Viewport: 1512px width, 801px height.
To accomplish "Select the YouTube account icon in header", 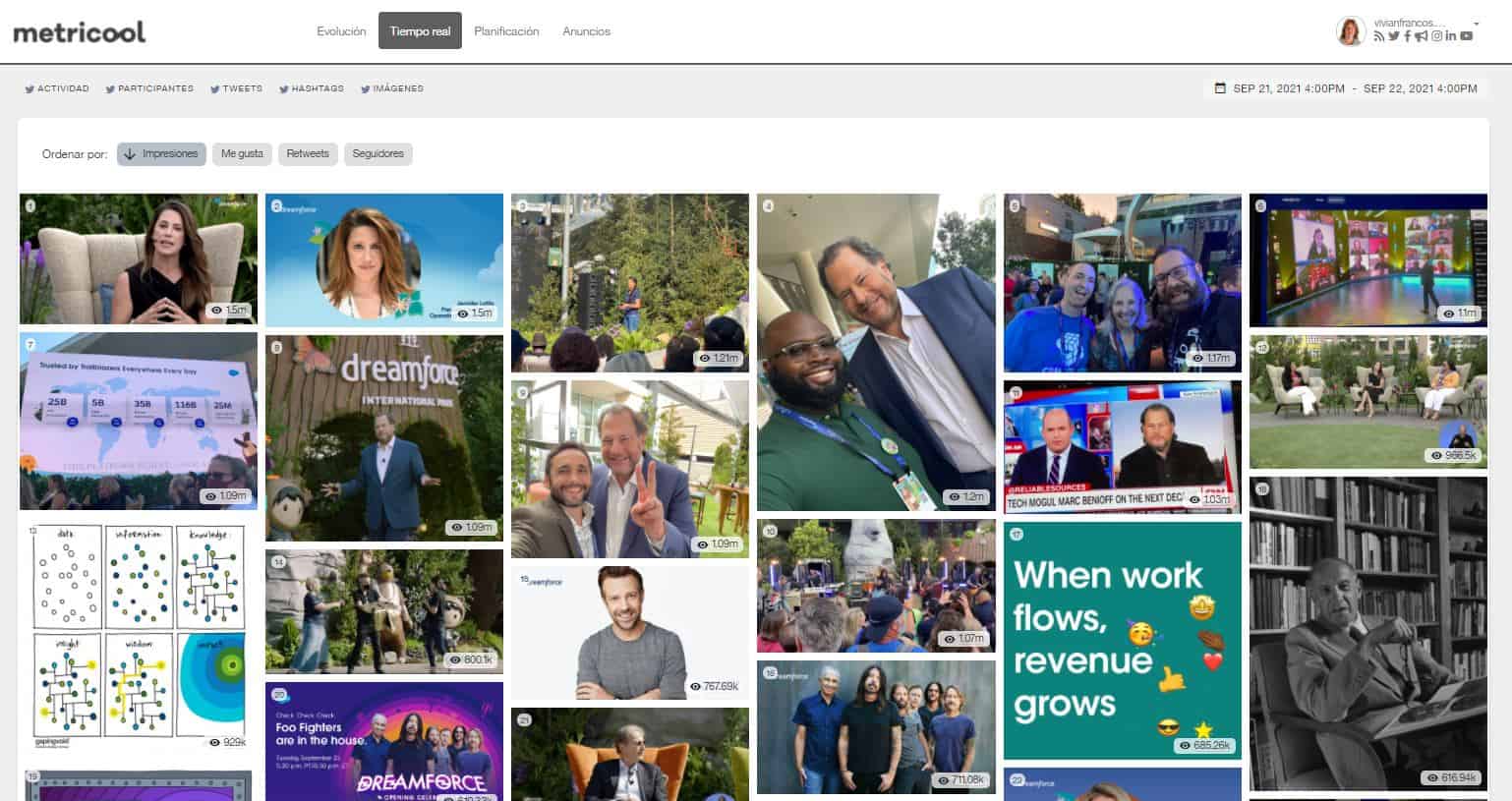I will coord(1466,36).
